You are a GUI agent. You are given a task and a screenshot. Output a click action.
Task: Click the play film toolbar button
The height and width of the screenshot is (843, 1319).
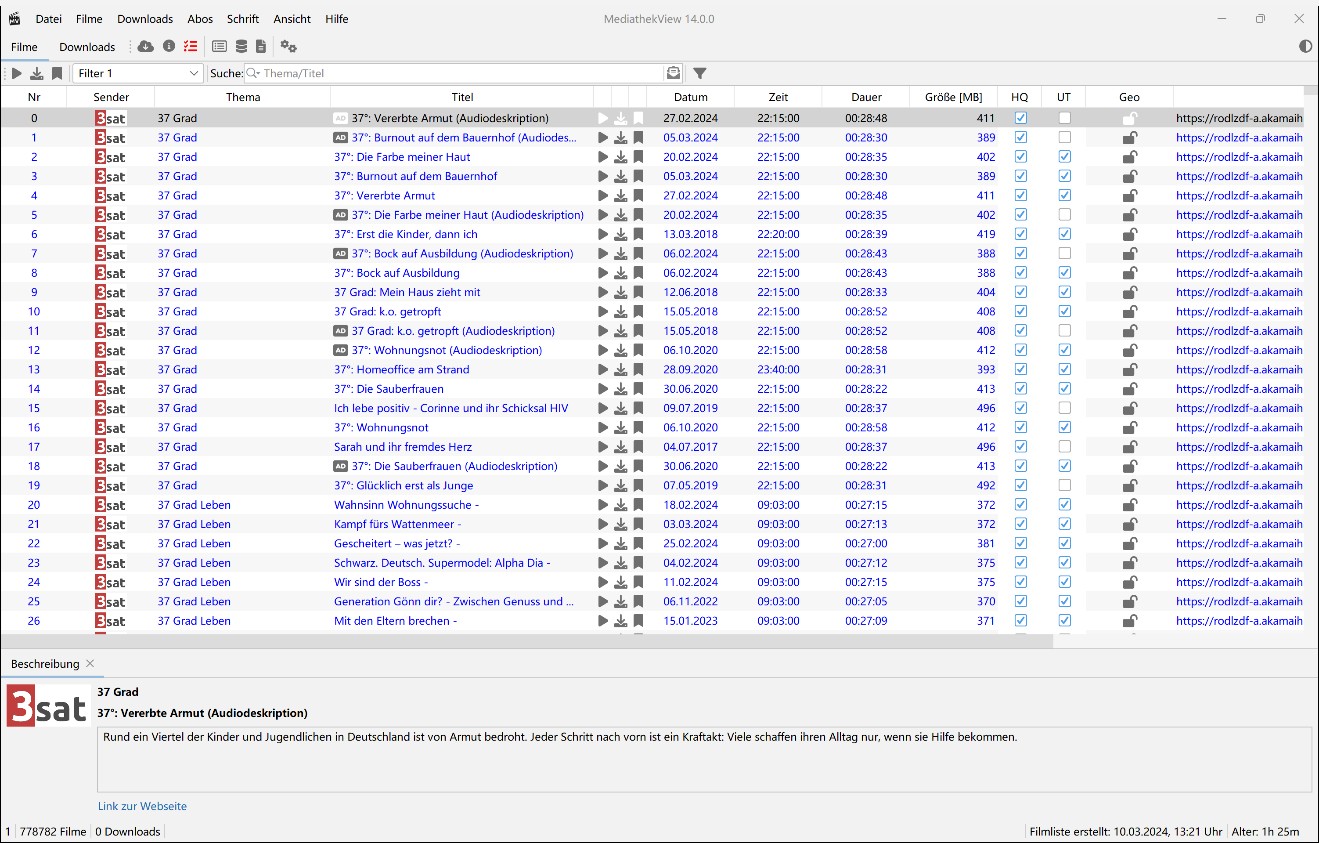coord(17,73)
